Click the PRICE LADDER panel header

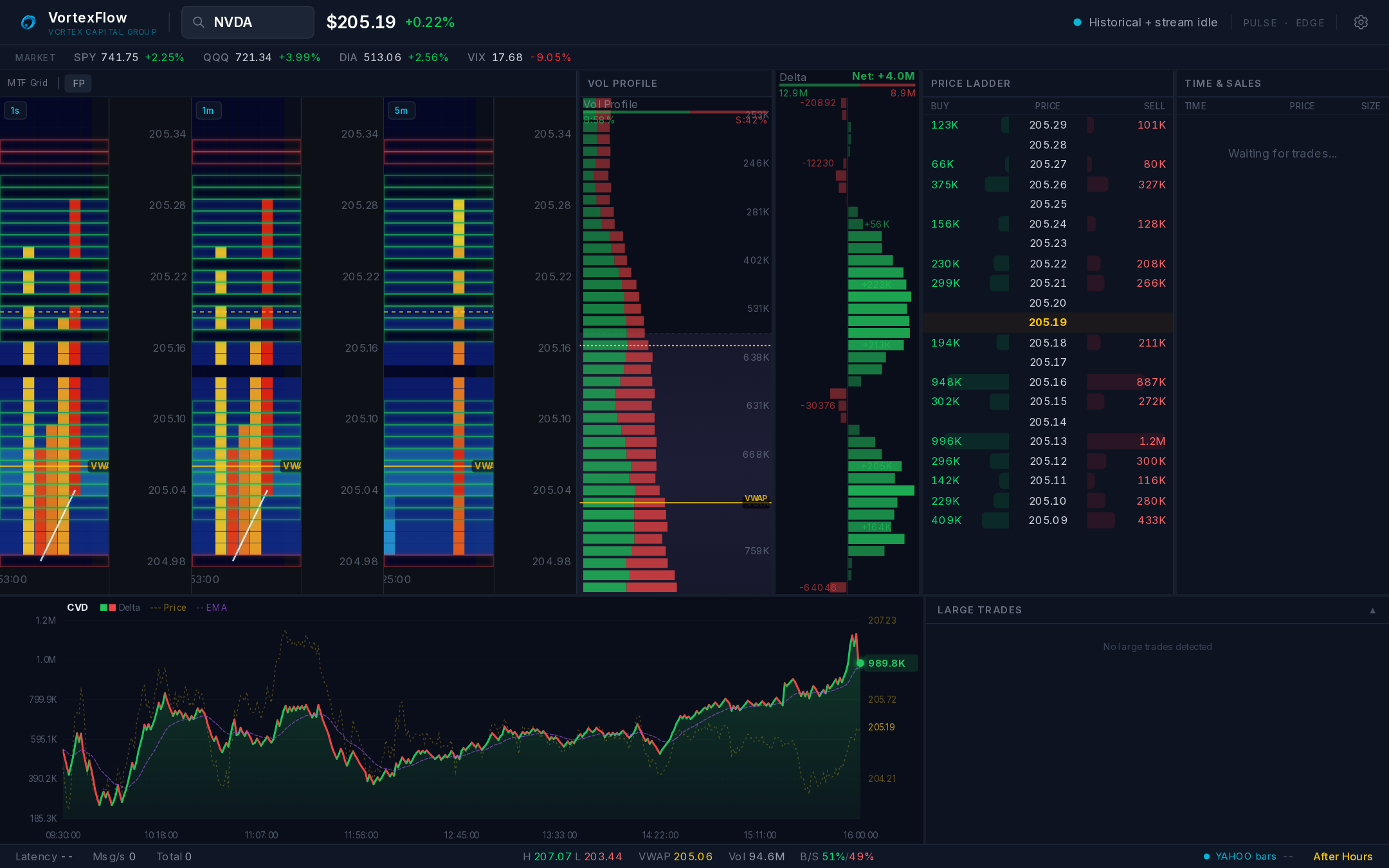(x=970, y=84)
